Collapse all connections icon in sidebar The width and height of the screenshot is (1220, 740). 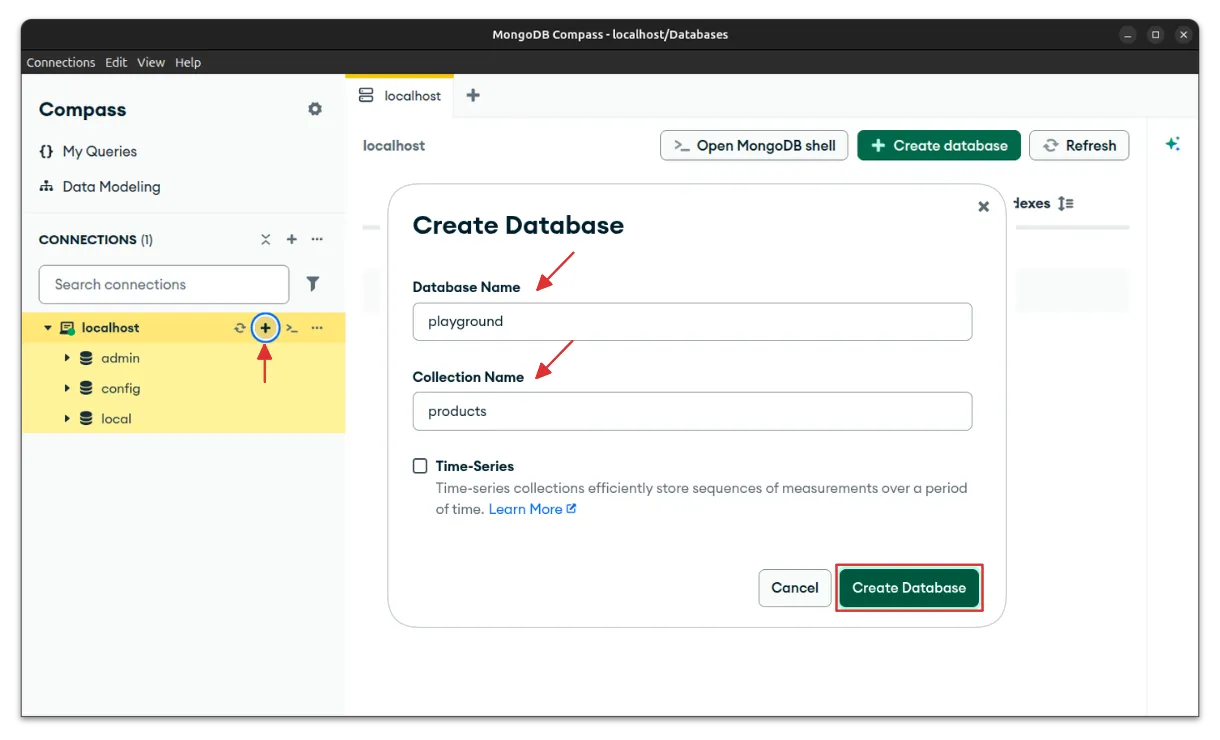coord(266,240)
